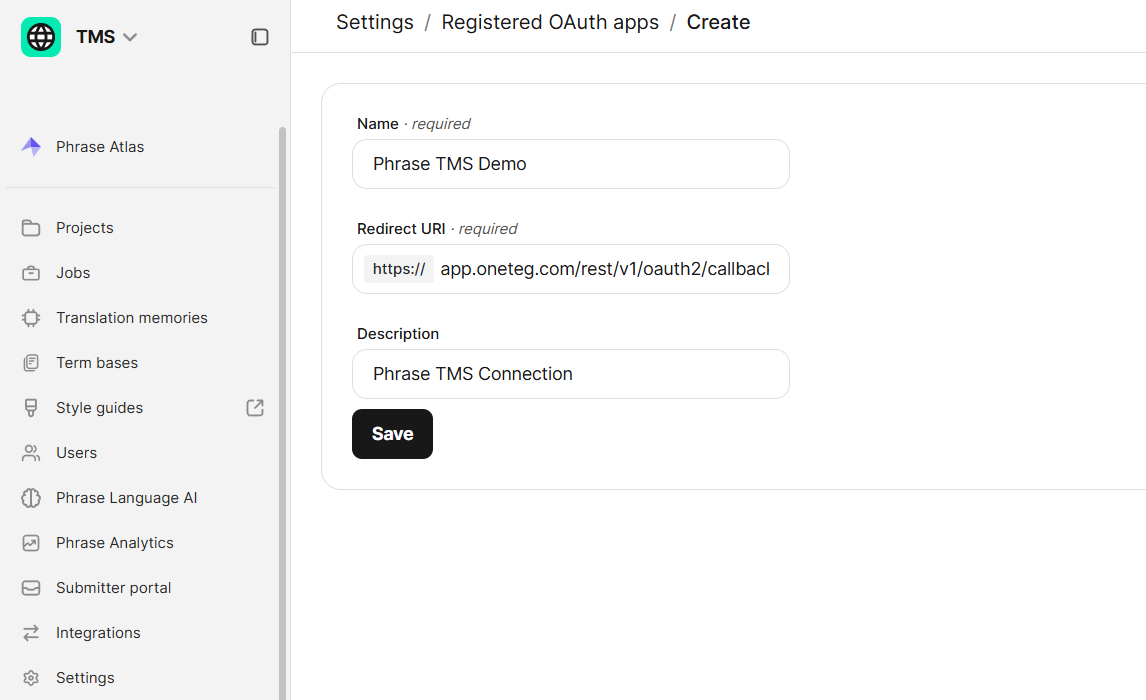Viewport: 1146px width, 700px height.
Task: Click the TMS globe logo icon
Action: (41, 37)
